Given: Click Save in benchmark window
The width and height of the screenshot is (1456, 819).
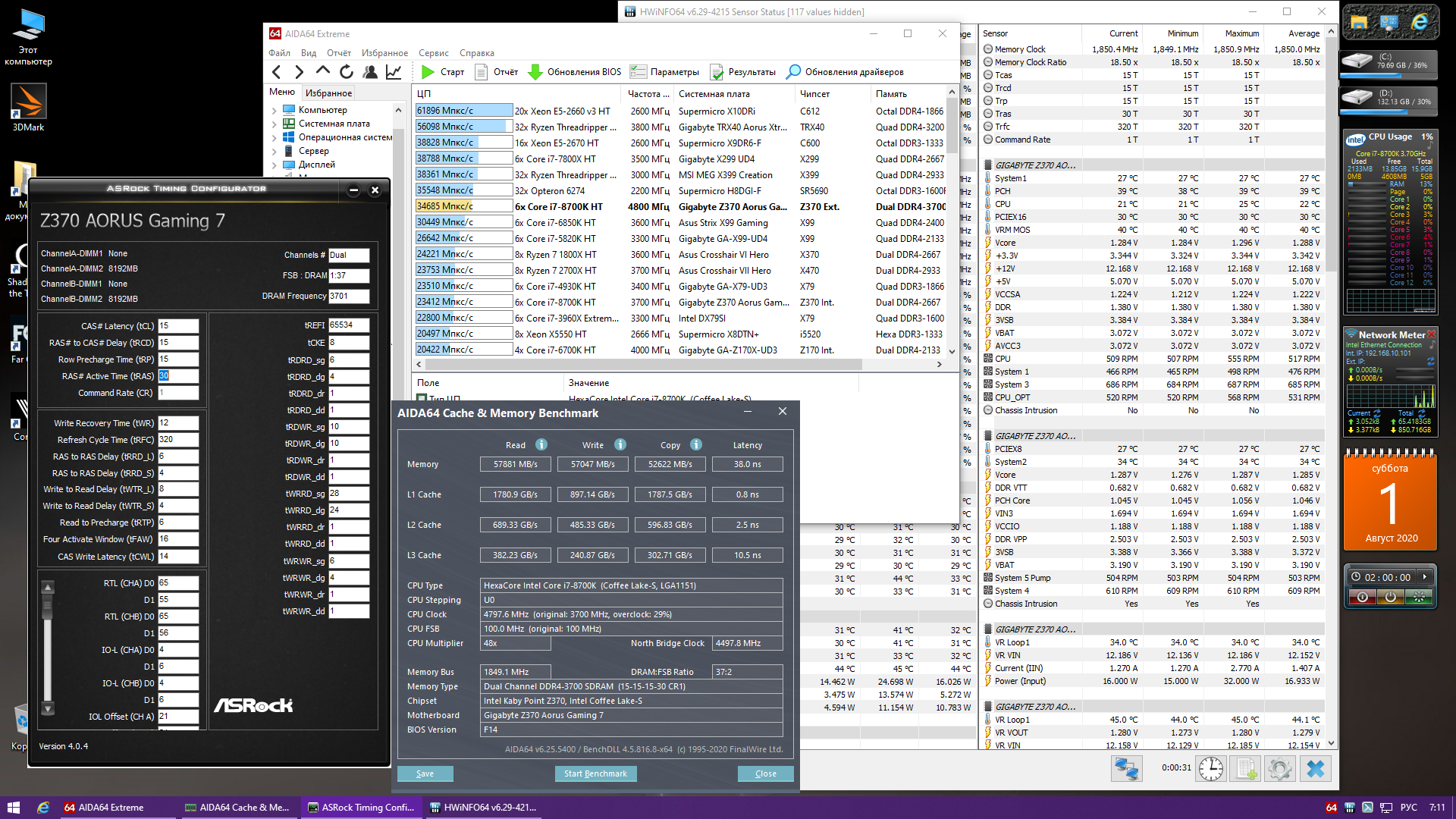Looking at the screenshot, I should click(x=425, y=773).
